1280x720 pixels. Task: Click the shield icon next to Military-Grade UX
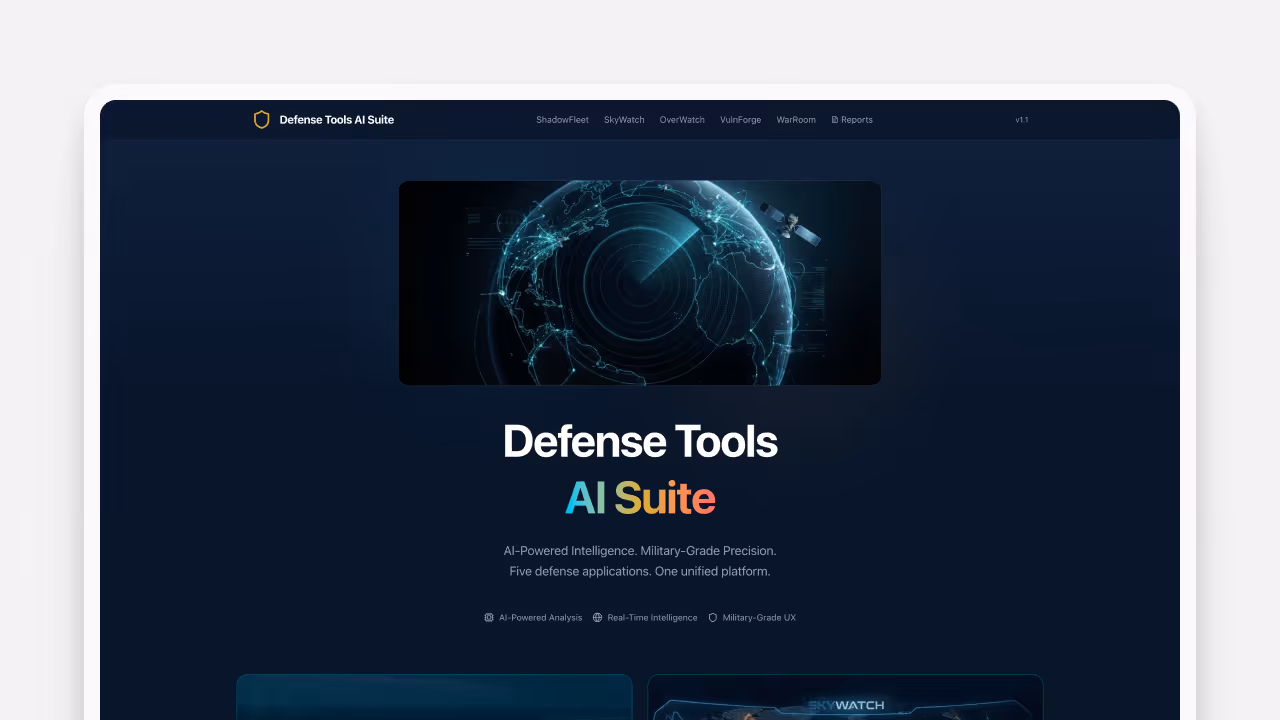[x=712, y=617]
